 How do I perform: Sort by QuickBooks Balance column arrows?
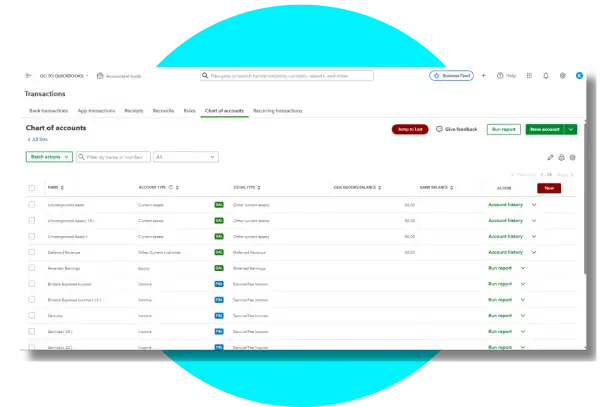(380, 187)
